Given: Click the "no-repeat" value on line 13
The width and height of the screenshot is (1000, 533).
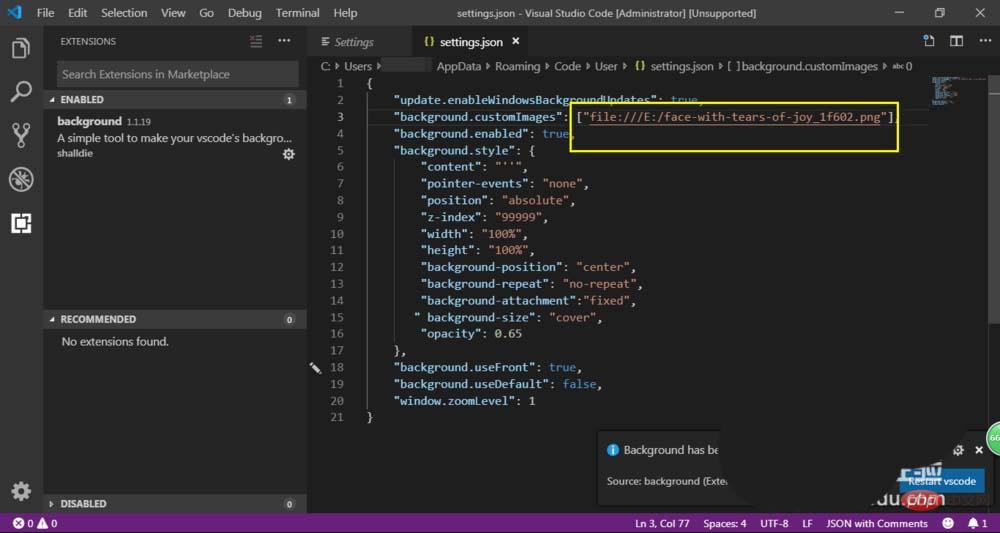Looking at the screenshot, I should point(598,284).
